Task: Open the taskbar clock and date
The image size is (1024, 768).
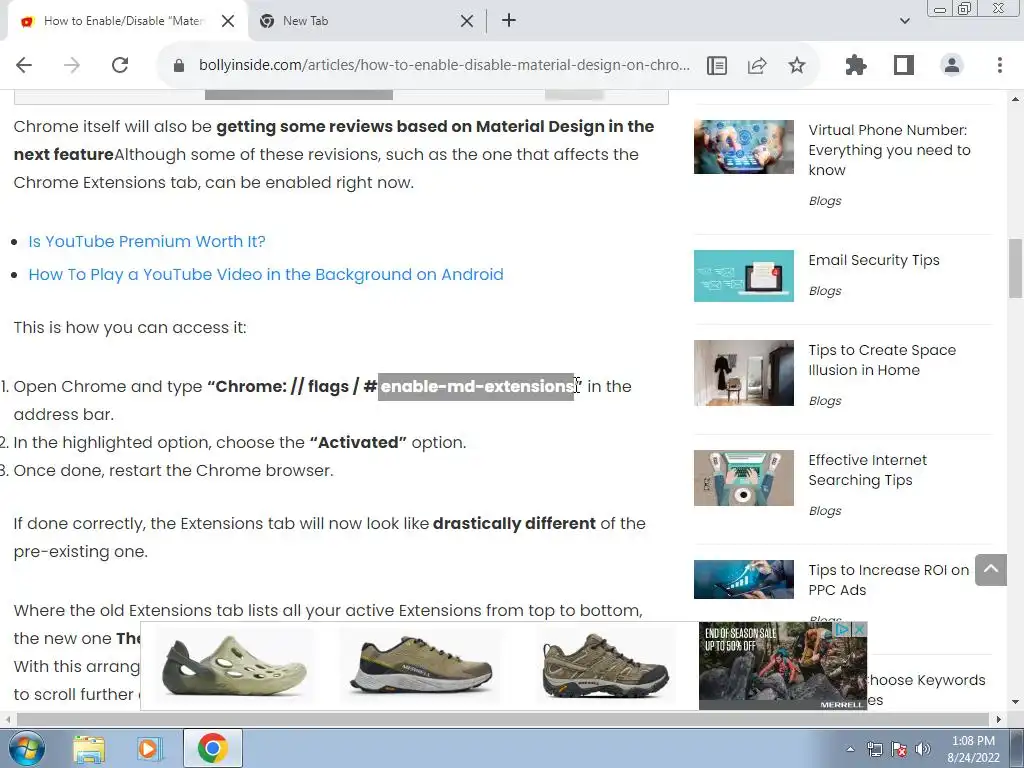Action: 973,749
